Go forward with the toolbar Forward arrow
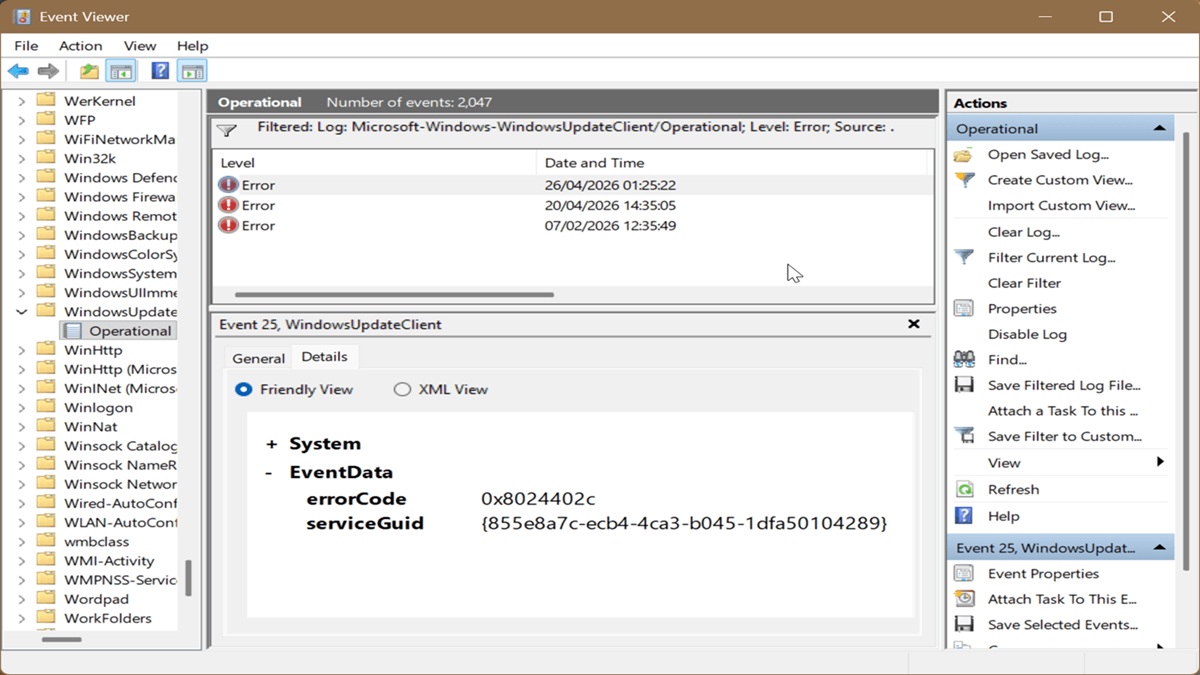Screen dimensions: 1200x675 pyautogui.click(x=48, y=71)
